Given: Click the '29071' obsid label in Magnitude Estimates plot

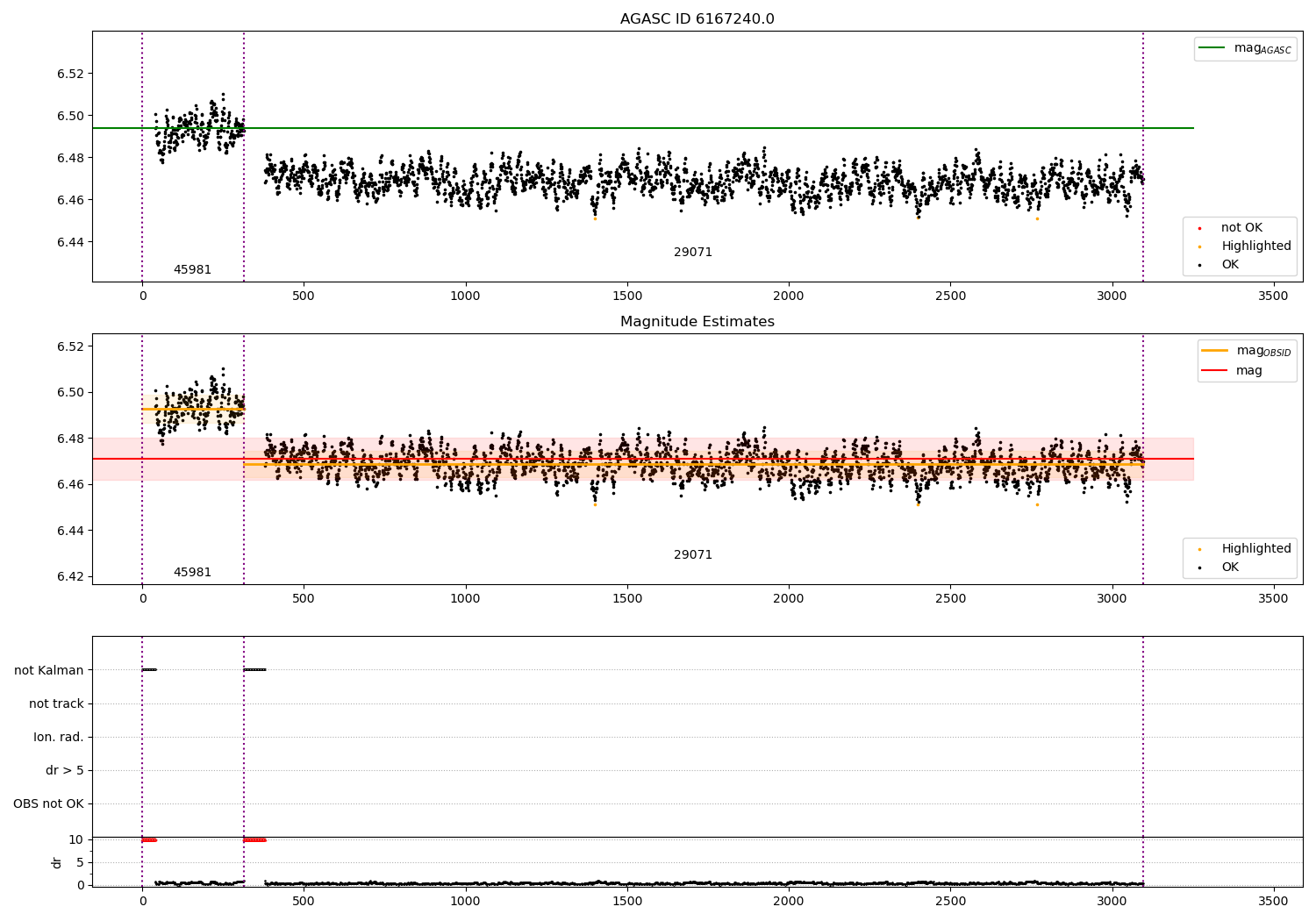Looking at the screenshot, I should click(693, 555).
